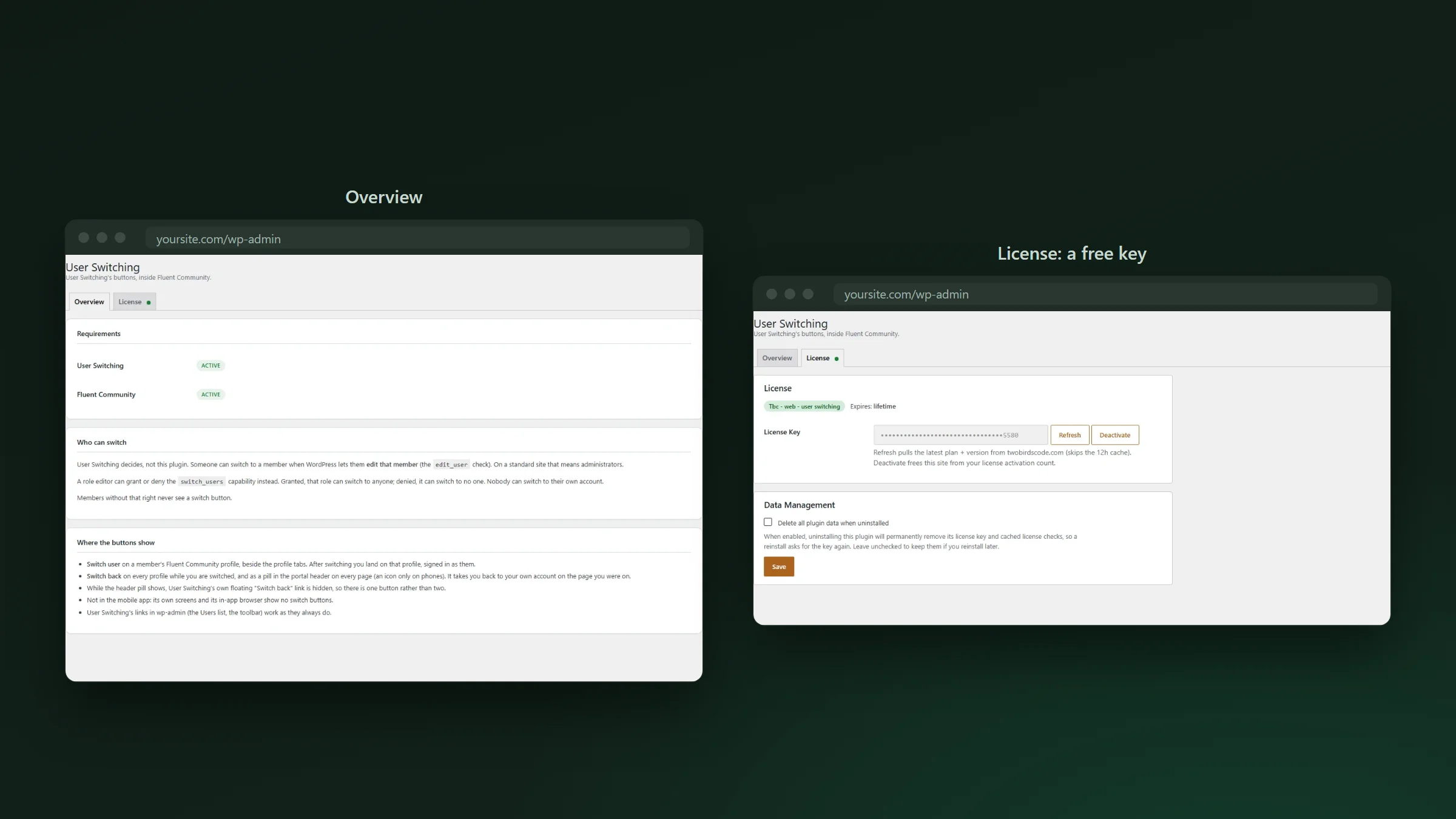
Task: Click the address bar in the License window
Action: tap(1105, 294)
